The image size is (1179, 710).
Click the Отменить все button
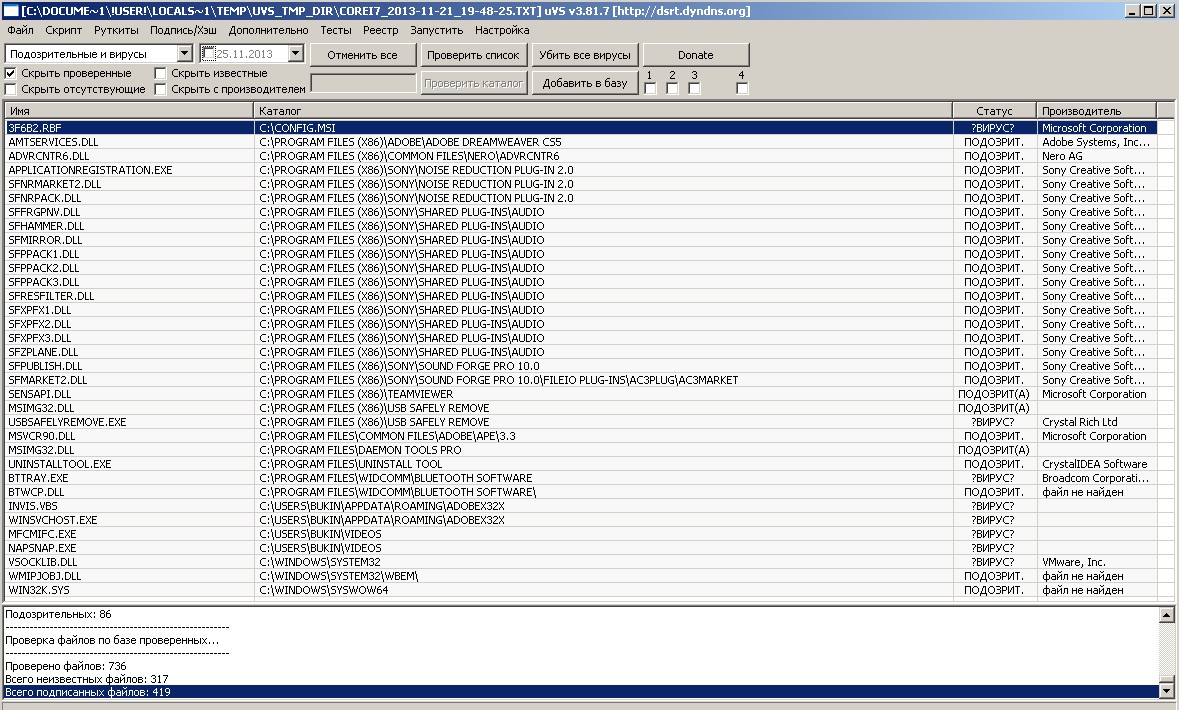tap(362, 55)
